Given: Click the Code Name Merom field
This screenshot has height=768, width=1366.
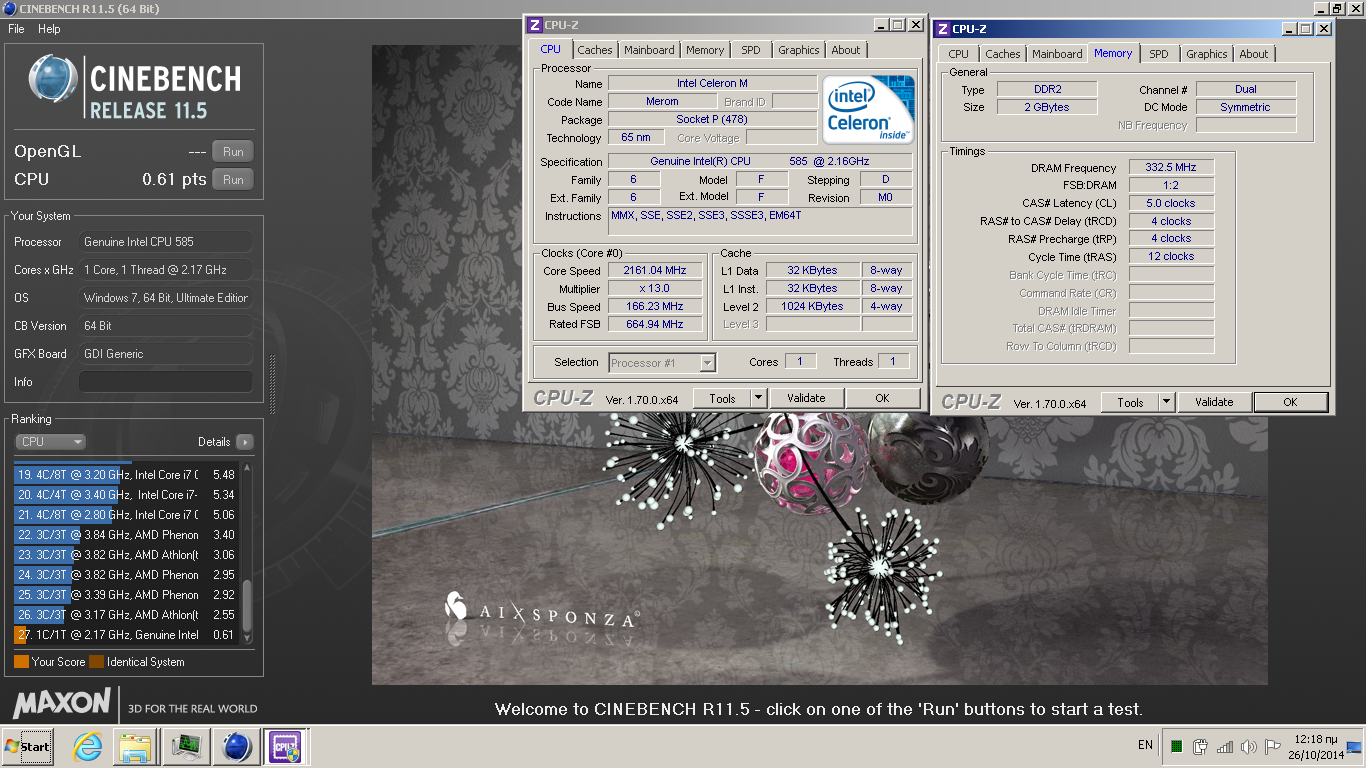Looking at the screenshot, I should point(662,102).
